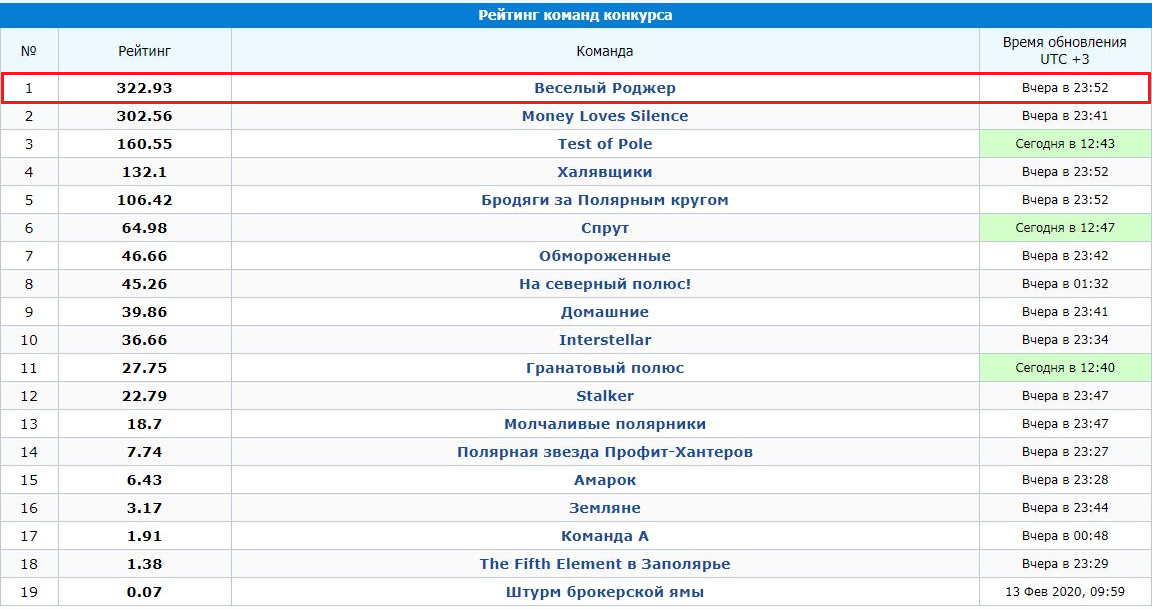
Task: Open Штурм брокерской ямы team page
Action: tap(604, 592)
